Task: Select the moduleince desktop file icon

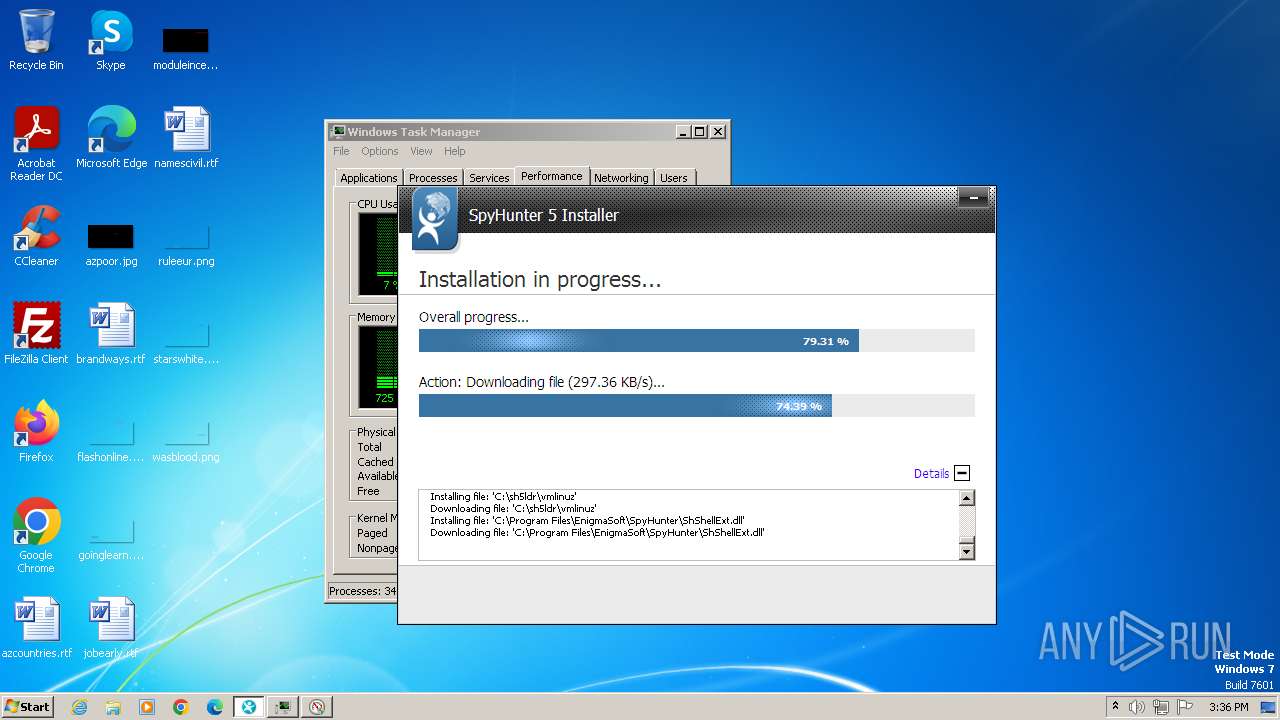Action: coord(185,47)
